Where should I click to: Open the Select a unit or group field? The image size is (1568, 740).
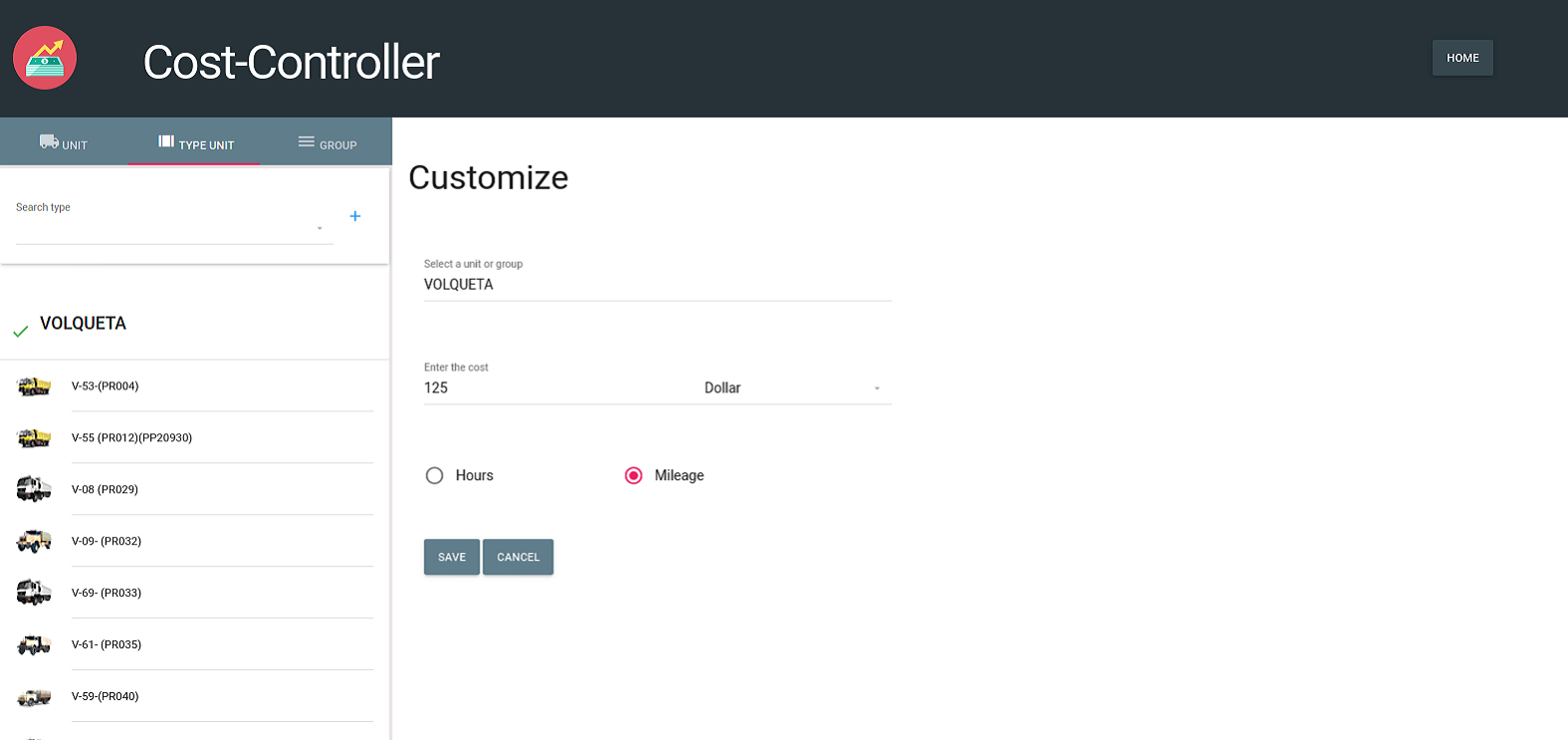657,285
